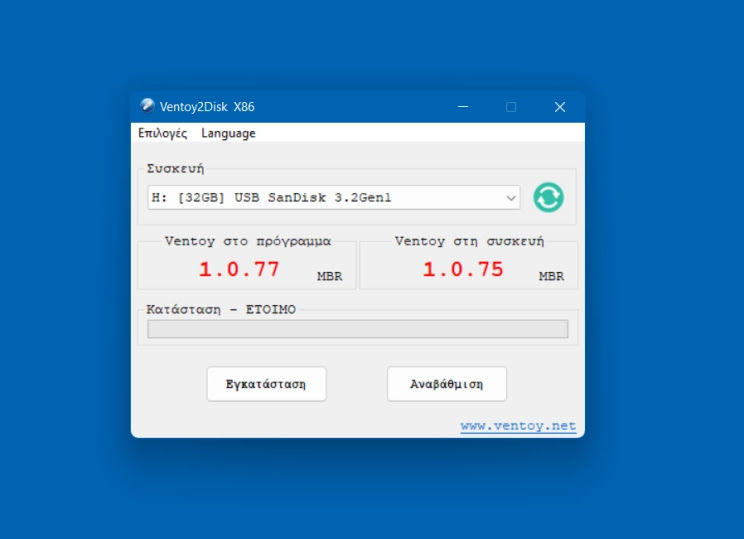The image size is (744, 539).
Task: Click the Ventoy στη συσκευή group label
Action: pos(469,241)
